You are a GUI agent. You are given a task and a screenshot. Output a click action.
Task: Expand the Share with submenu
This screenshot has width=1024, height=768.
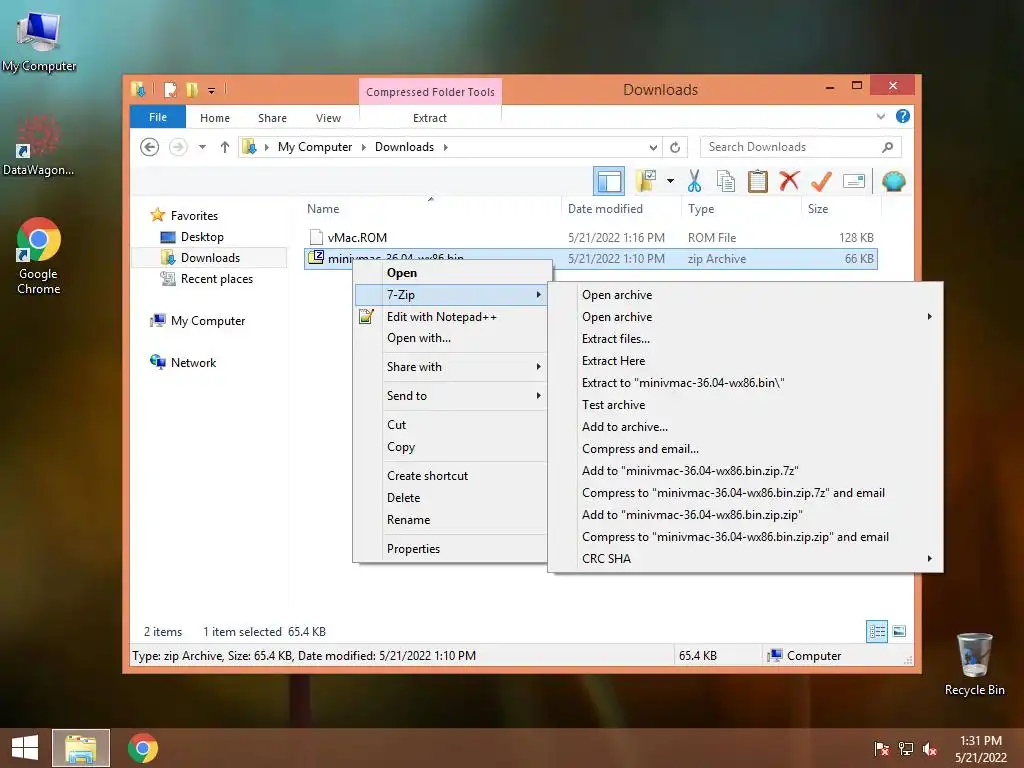pos(451,367)
